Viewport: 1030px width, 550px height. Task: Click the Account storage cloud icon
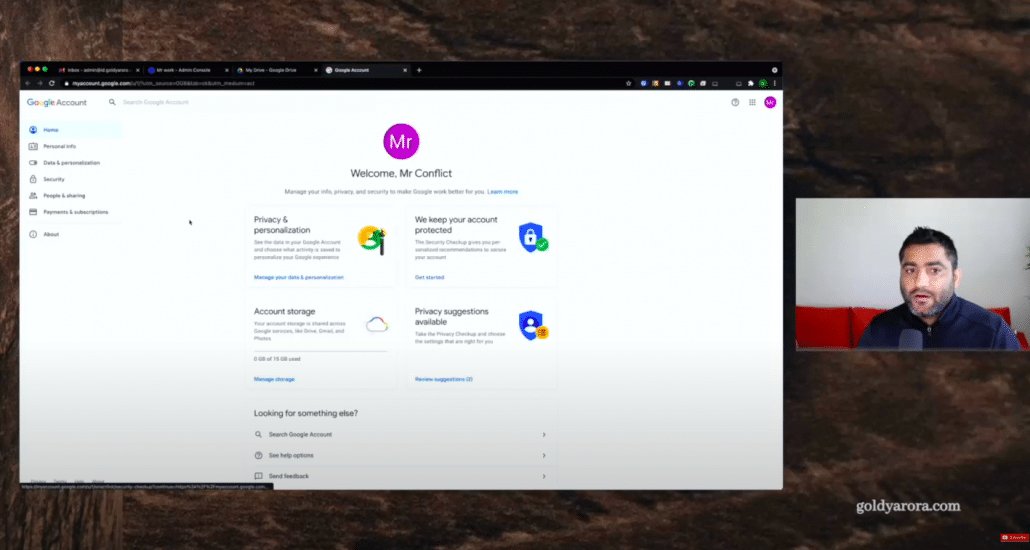(x=377, y=324)
